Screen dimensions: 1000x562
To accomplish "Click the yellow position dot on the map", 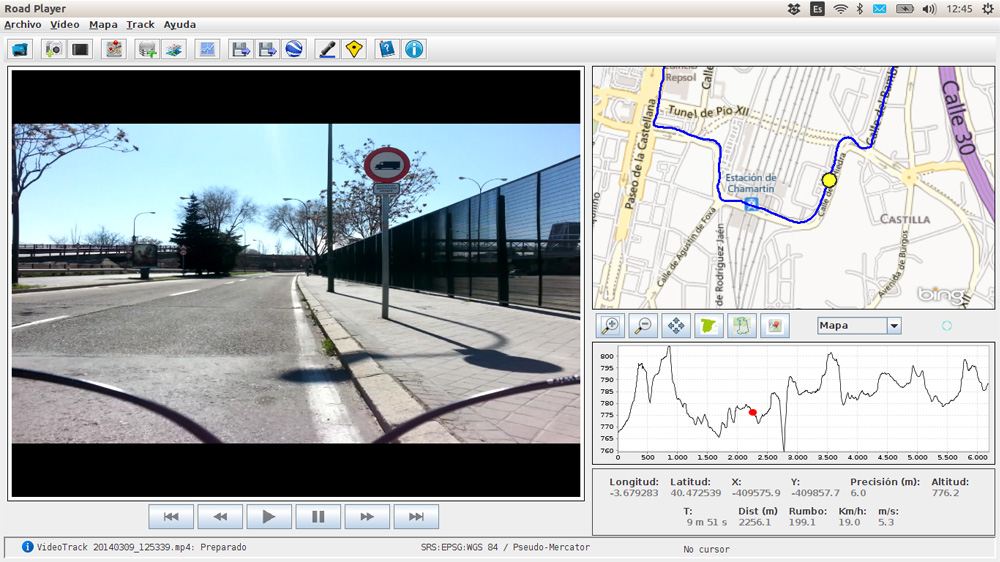I will [828, 180].
